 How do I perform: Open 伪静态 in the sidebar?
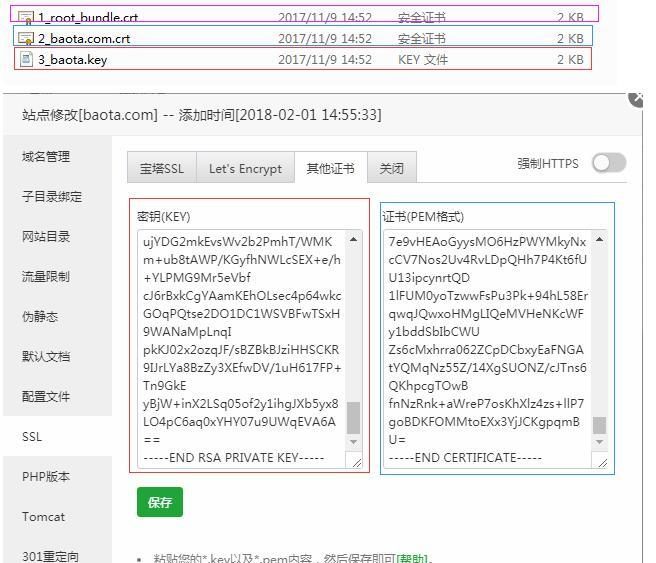tap(40, 317)
